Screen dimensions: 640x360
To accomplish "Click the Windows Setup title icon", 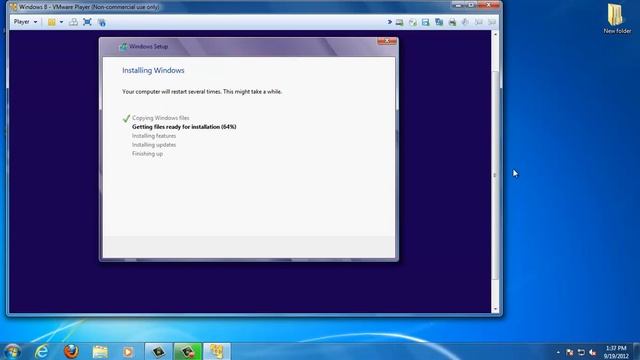I will 122,47.
